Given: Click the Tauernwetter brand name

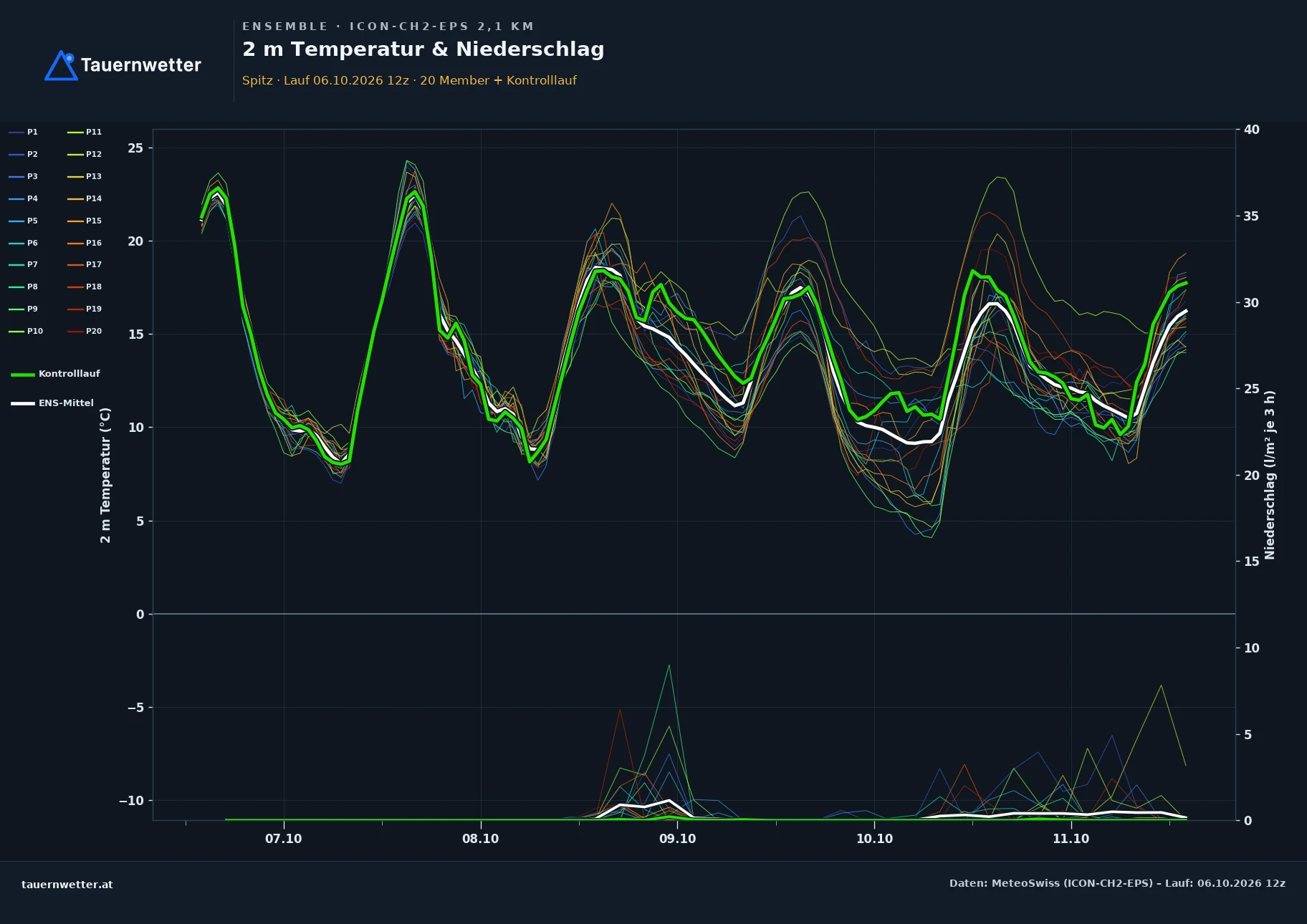Looking at the screenshot, I should (x=141, y=65).
